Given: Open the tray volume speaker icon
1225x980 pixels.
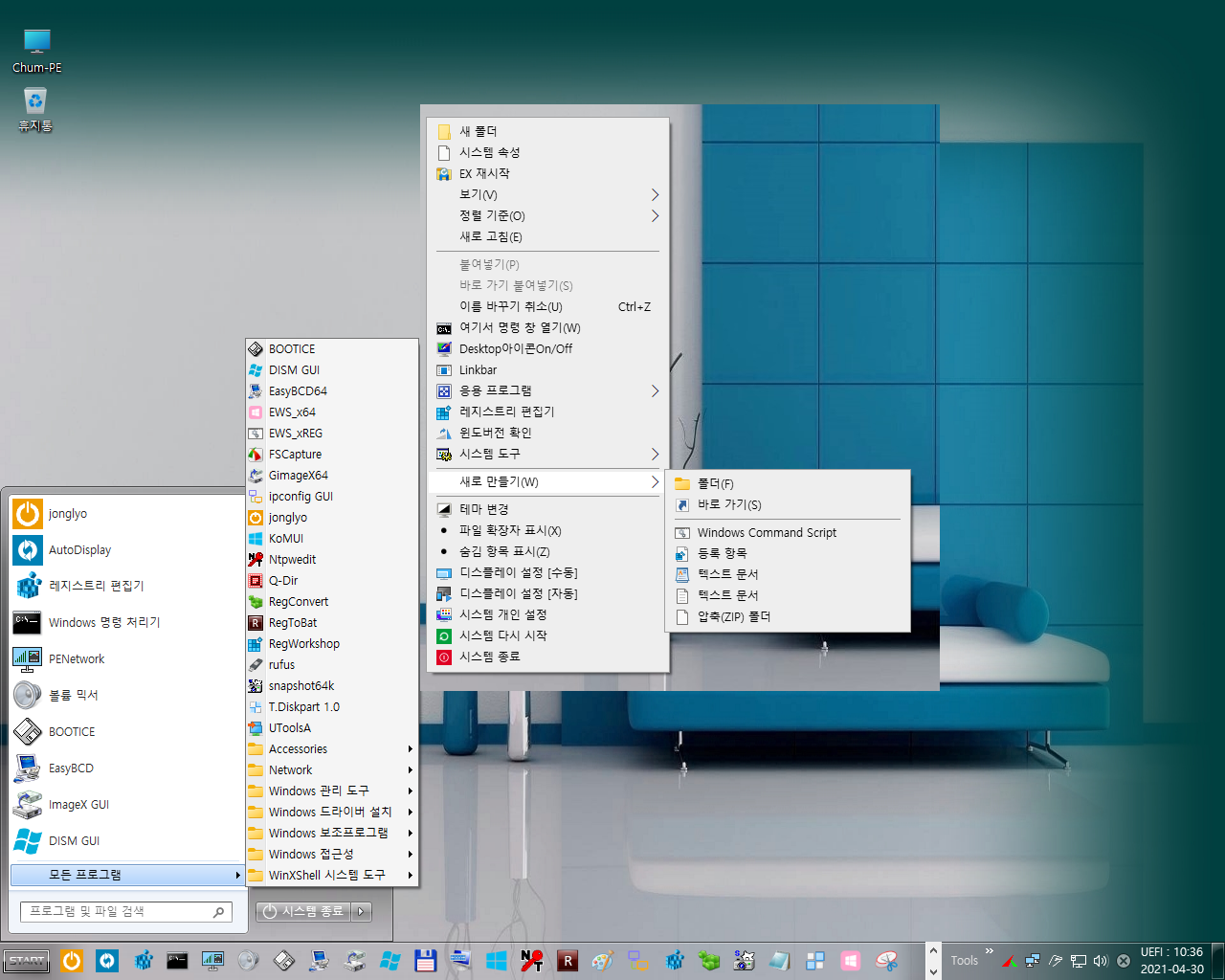Looking at the screenshot, I should pos(1101,961).
